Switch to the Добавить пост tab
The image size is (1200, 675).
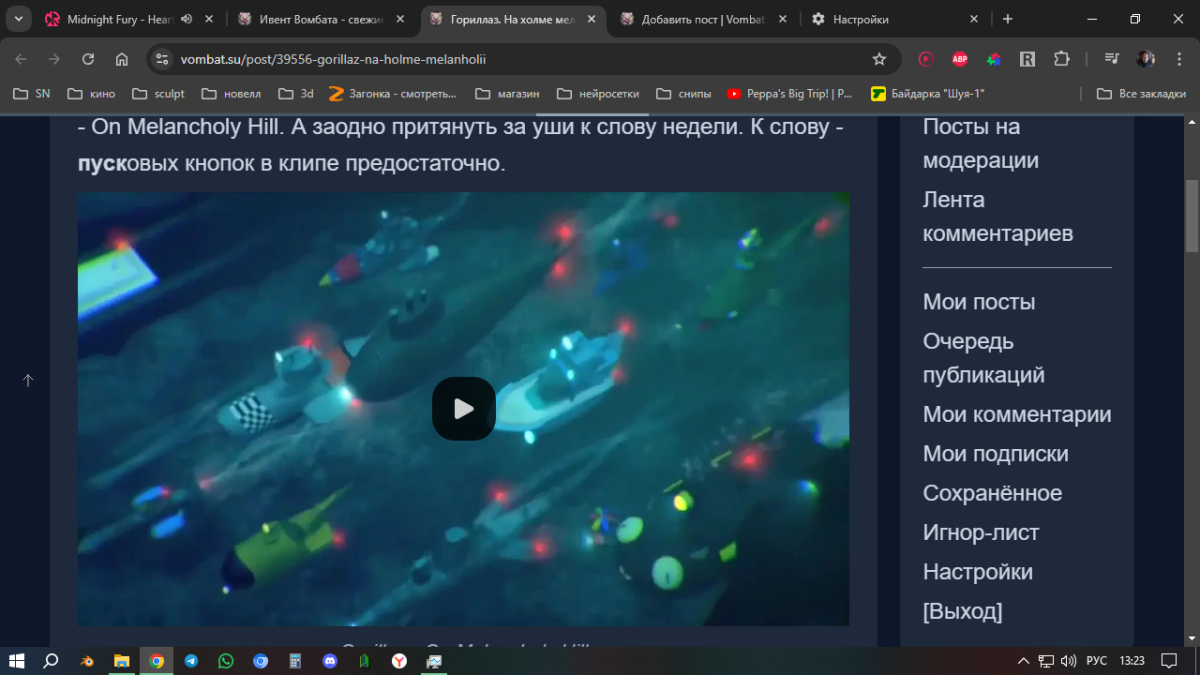click(x=704, y=19)
